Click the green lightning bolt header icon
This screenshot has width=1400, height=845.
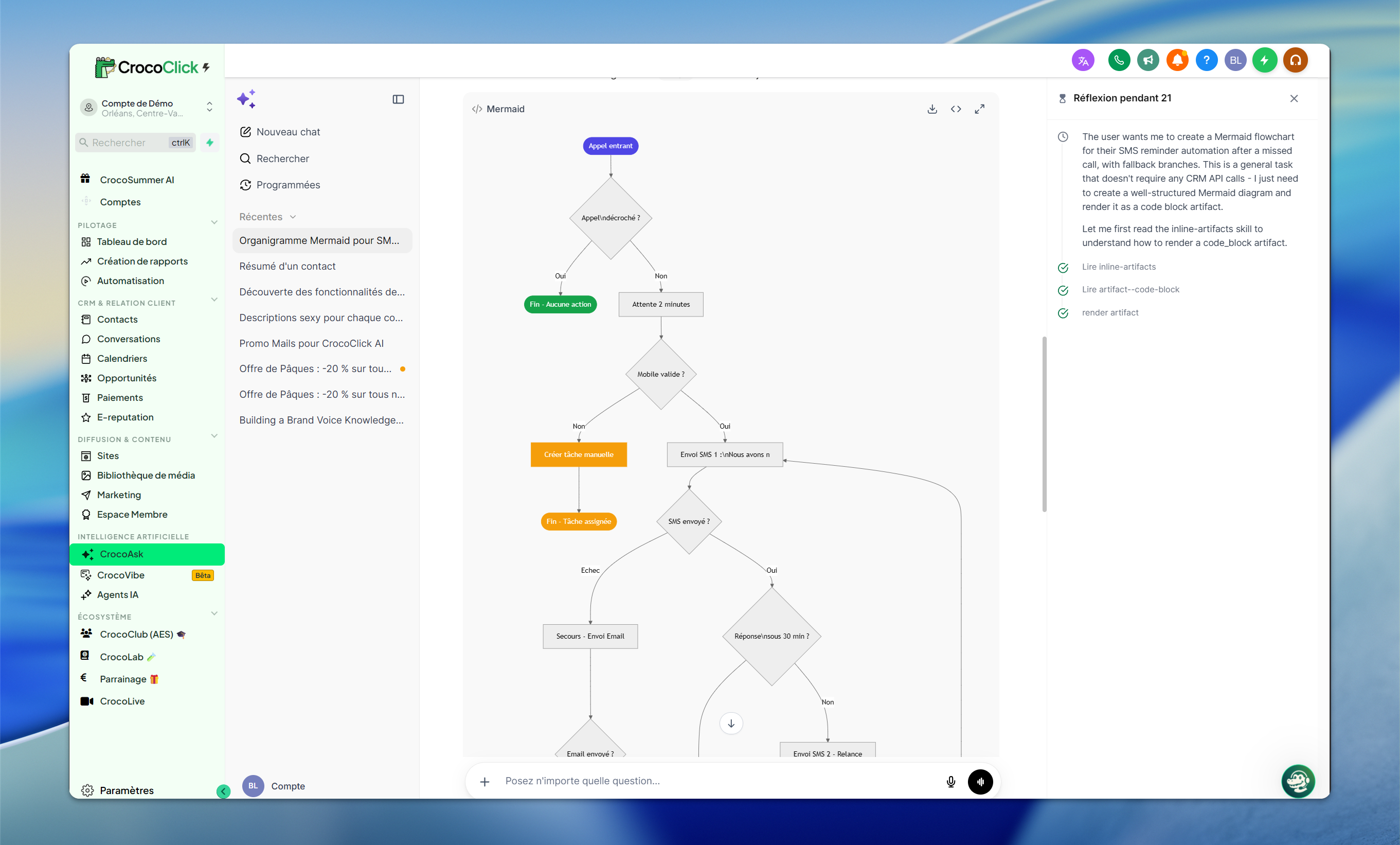1264,60
